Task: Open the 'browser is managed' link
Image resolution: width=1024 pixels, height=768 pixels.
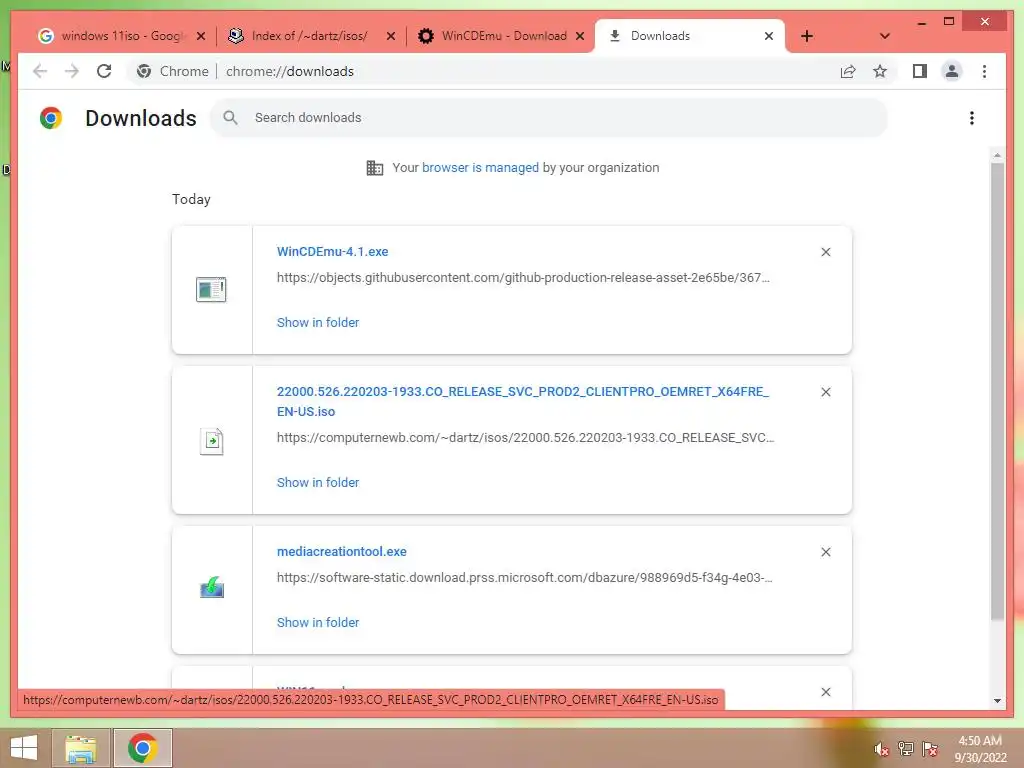Action: click(480, 167)
